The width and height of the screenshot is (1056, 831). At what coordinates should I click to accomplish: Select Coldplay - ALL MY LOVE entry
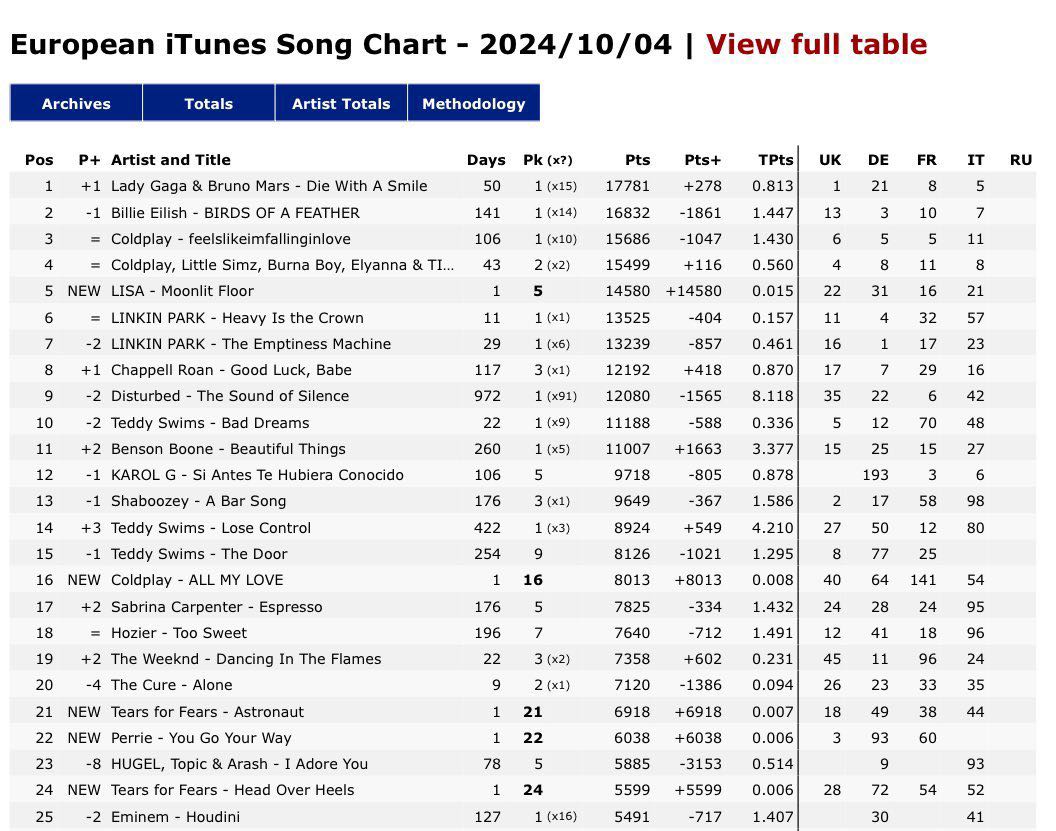click(197, 580)
